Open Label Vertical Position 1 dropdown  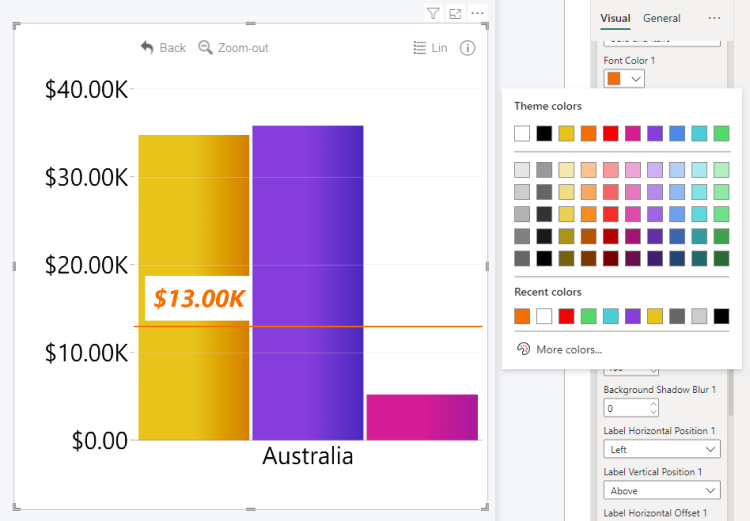[661, 490]
